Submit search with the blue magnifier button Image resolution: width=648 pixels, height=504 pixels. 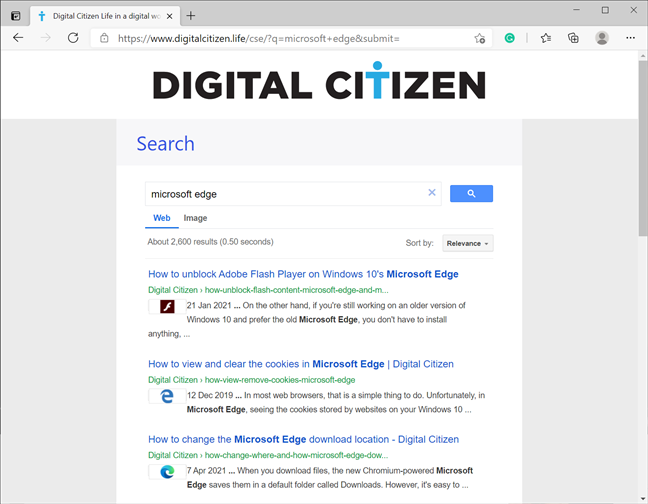tap(471, 193)
